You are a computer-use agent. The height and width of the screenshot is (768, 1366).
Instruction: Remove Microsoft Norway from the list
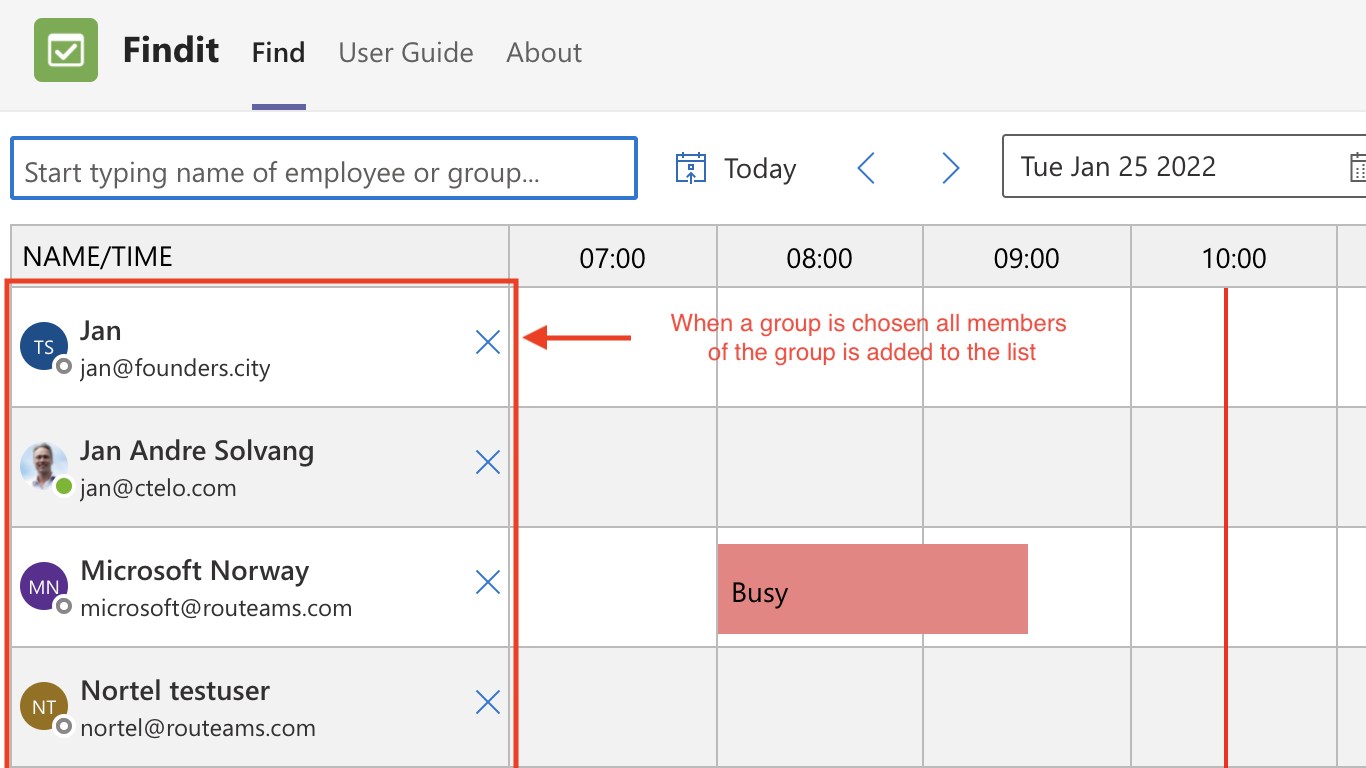pos(488,582)
